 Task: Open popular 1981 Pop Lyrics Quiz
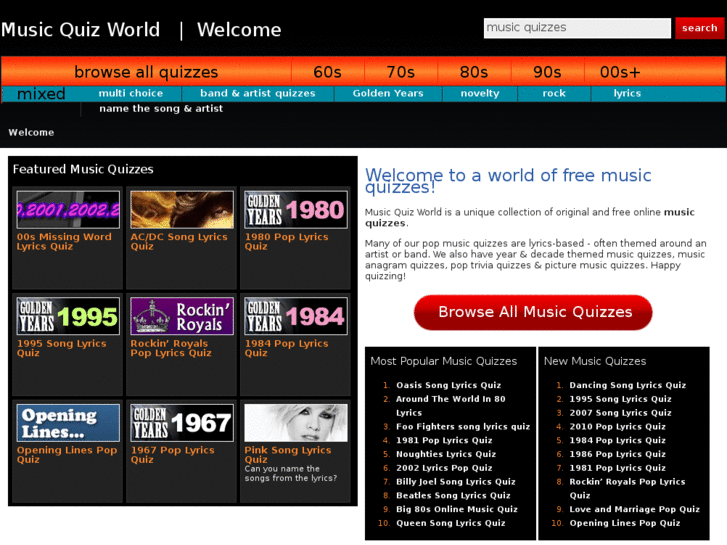click(444, 440)
